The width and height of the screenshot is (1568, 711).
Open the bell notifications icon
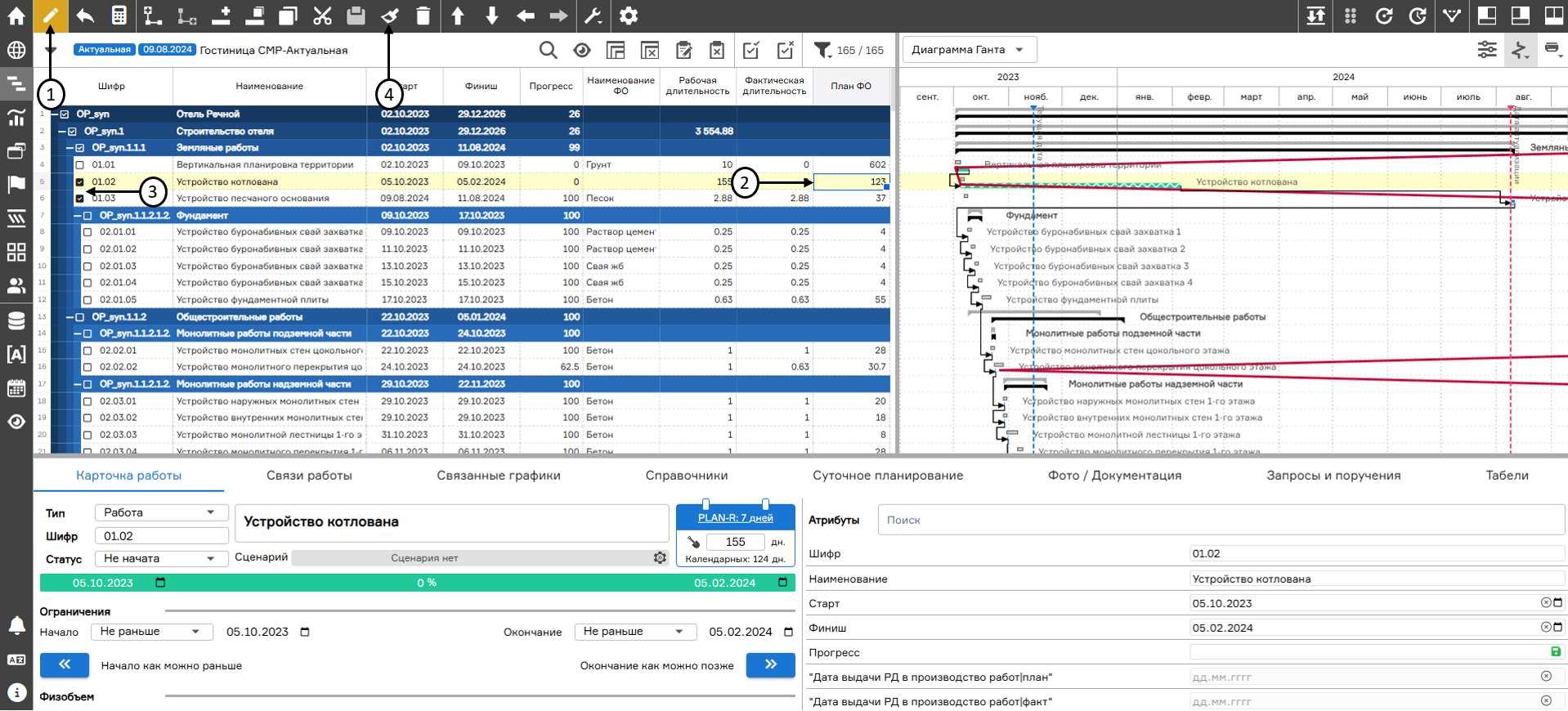pyautogui.click(x=16, y=625)
